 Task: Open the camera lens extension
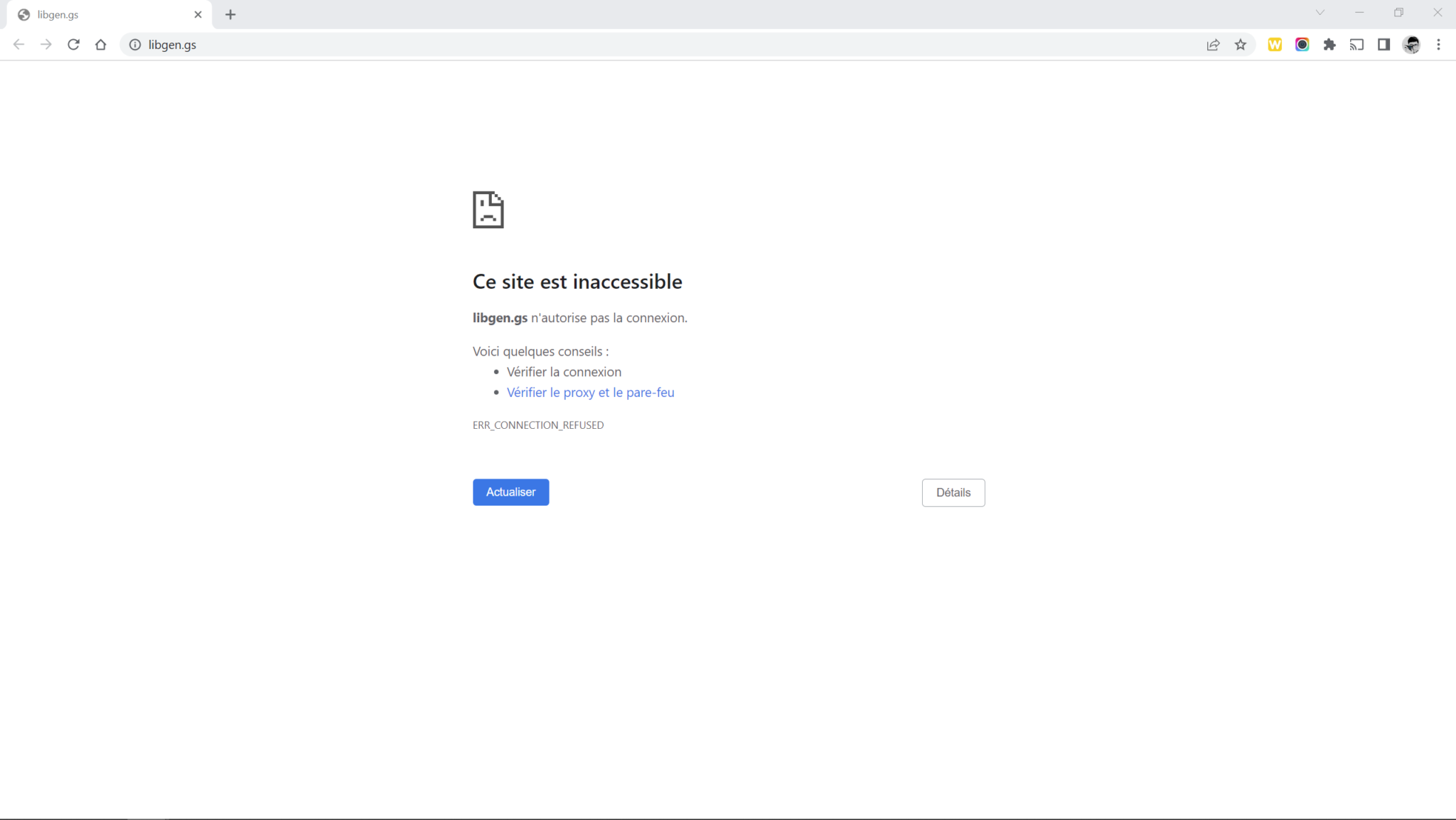[1302, 44]
